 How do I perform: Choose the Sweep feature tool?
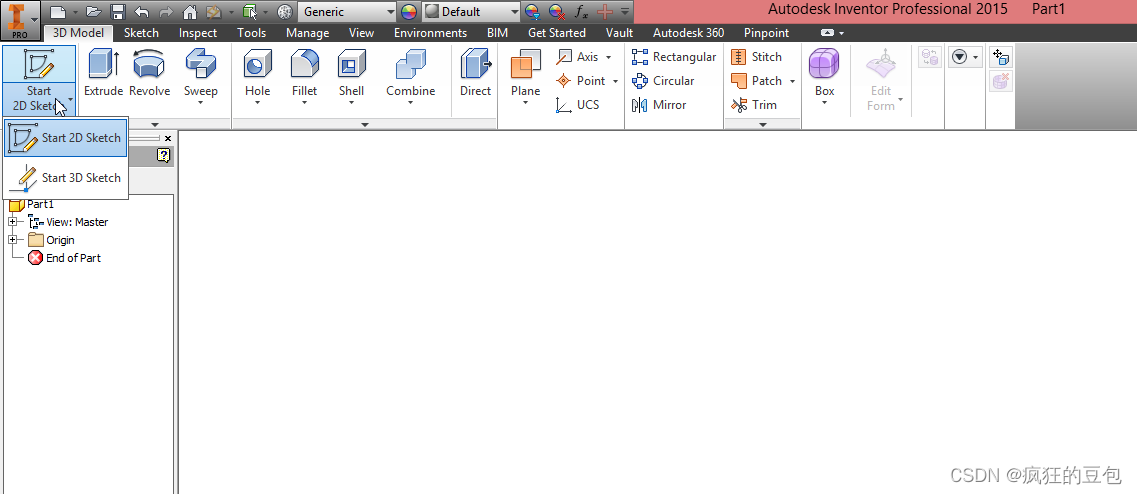(200, 73)
